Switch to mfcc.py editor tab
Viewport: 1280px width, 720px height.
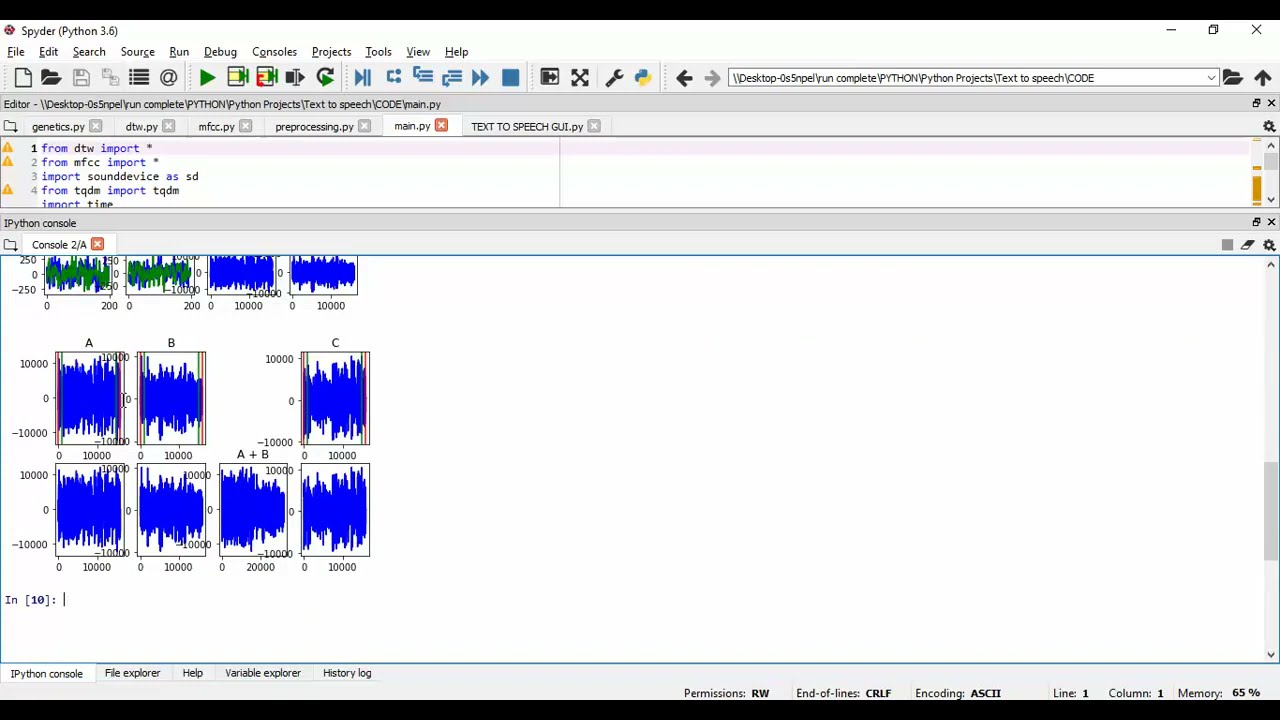coord(216,127)
